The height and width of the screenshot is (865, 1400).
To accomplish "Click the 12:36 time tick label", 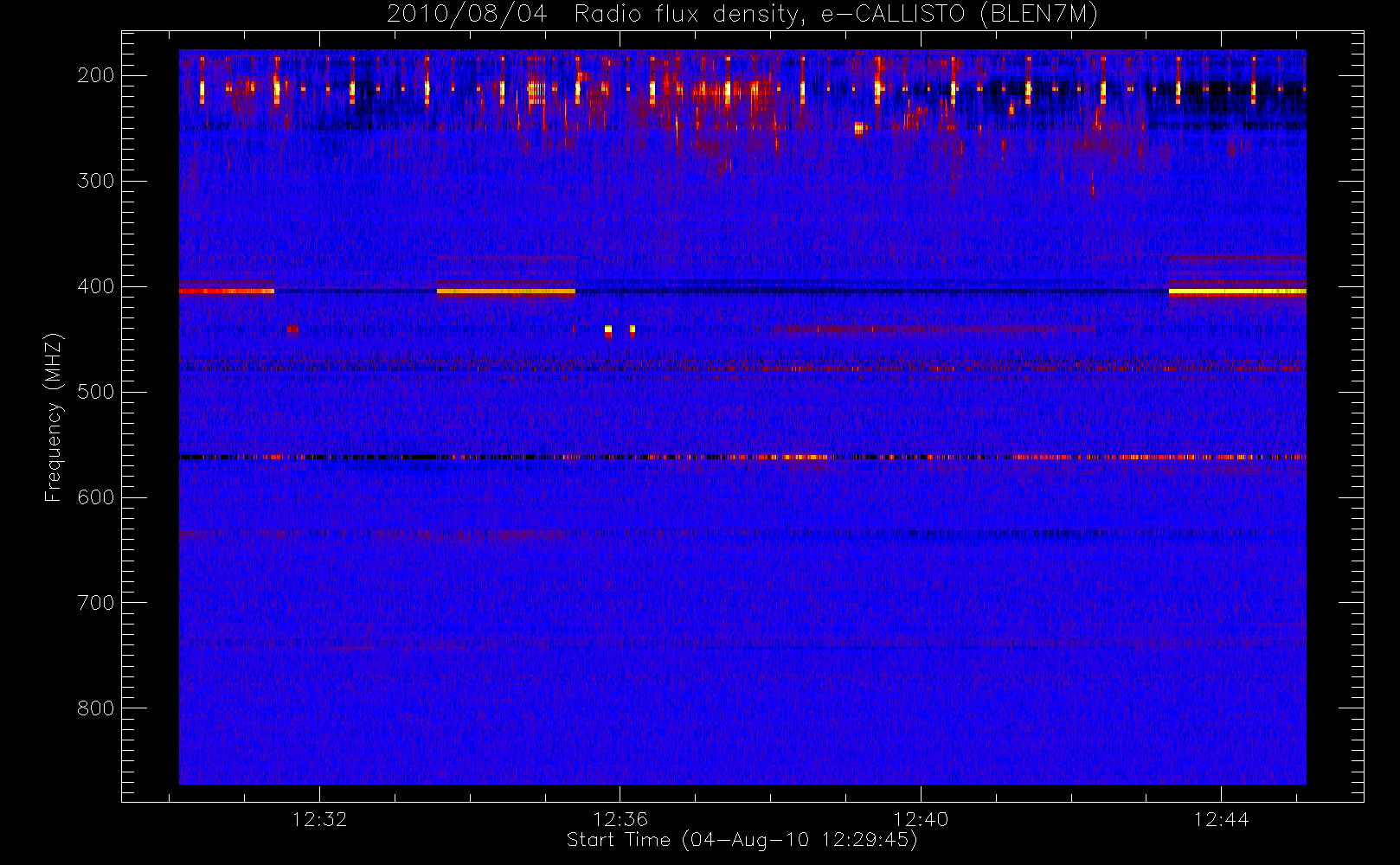I will tap(620, 819).
